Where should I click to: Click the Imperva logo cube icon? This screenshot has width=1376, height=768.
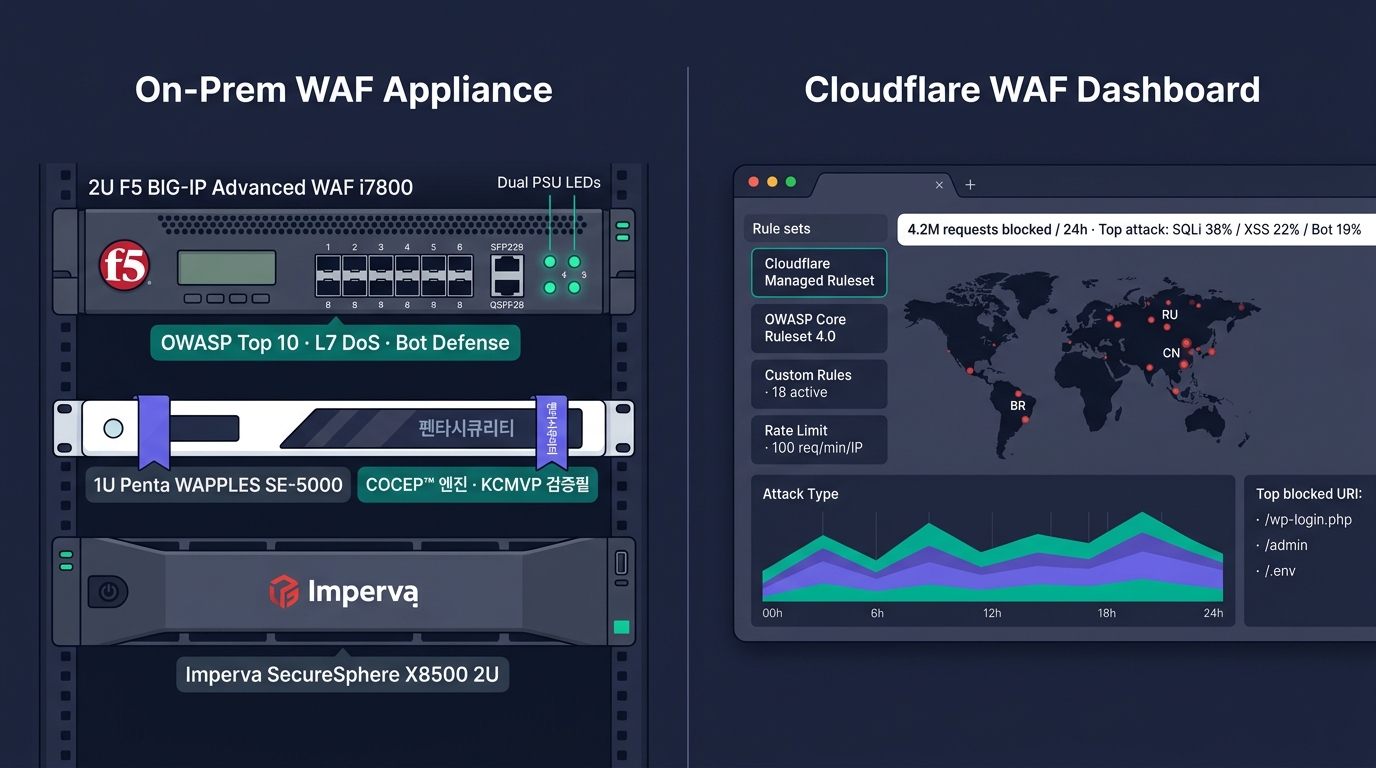click(x=284, y=591)
